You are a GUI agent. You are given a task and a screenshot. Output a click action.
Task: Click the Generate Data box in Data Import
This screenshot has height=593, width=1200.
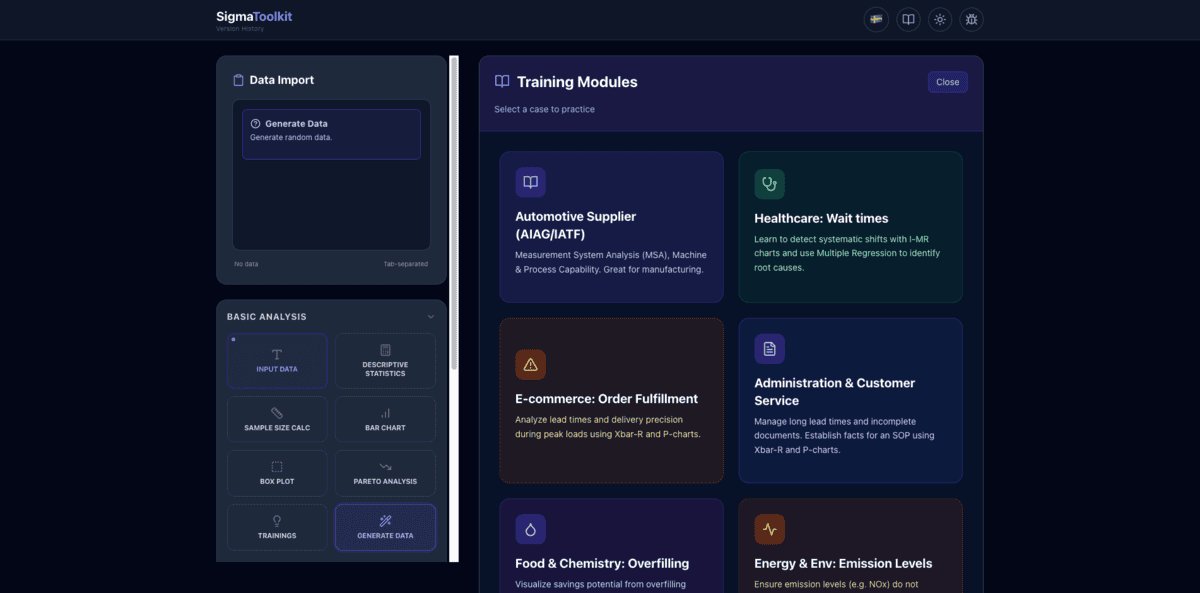(331, 134)
